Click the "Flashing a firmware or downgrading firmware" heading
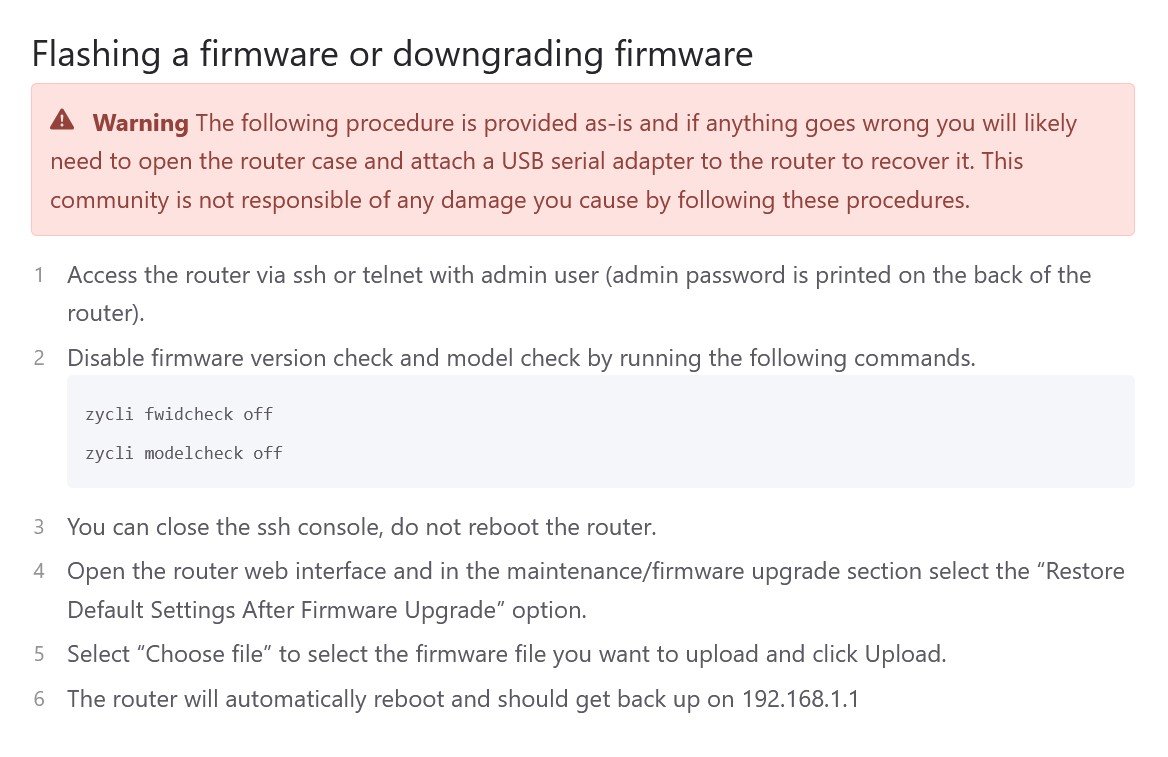 pyautogui.click(x=392, y=53)
